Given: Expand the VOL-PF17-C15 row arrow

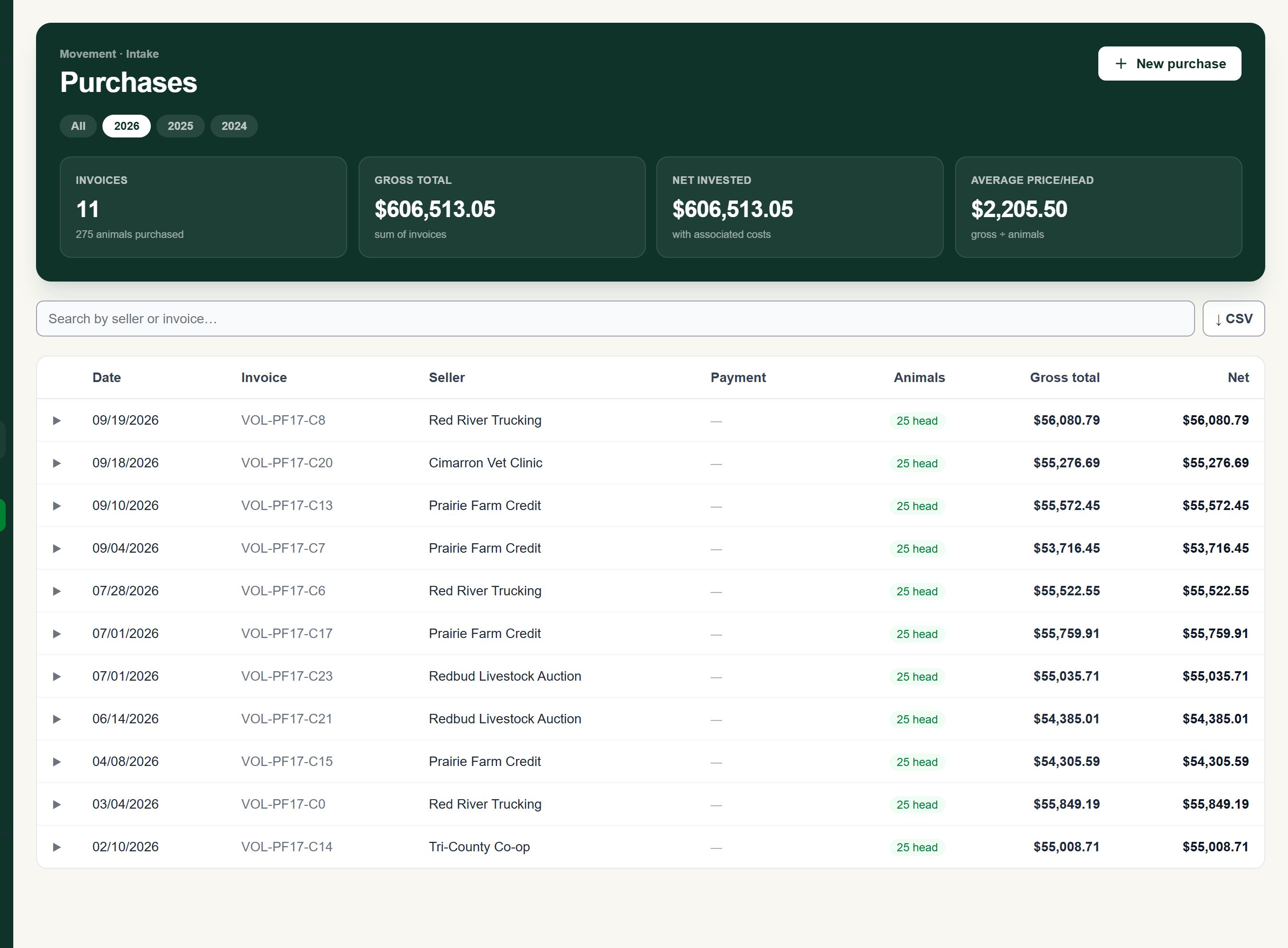Looking at the screenshot, I should pos(57,762).
